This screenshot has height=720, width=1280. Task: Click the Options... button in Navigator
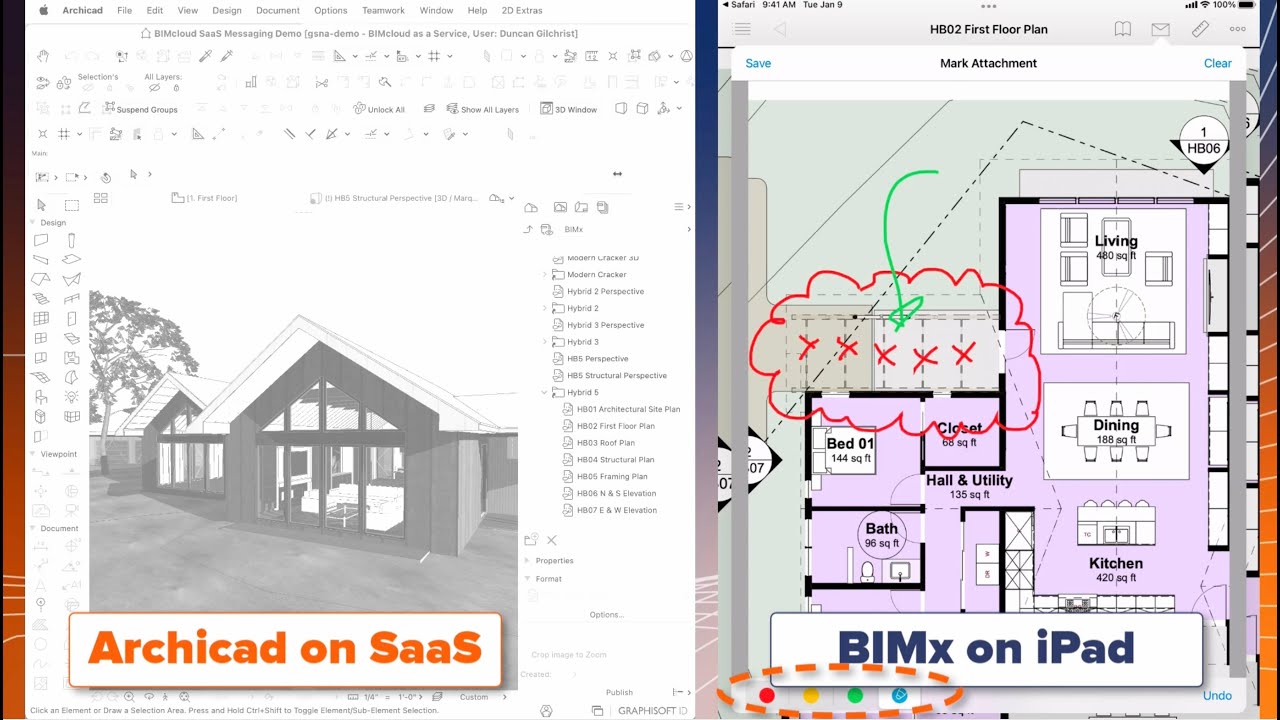pos(607,615)
